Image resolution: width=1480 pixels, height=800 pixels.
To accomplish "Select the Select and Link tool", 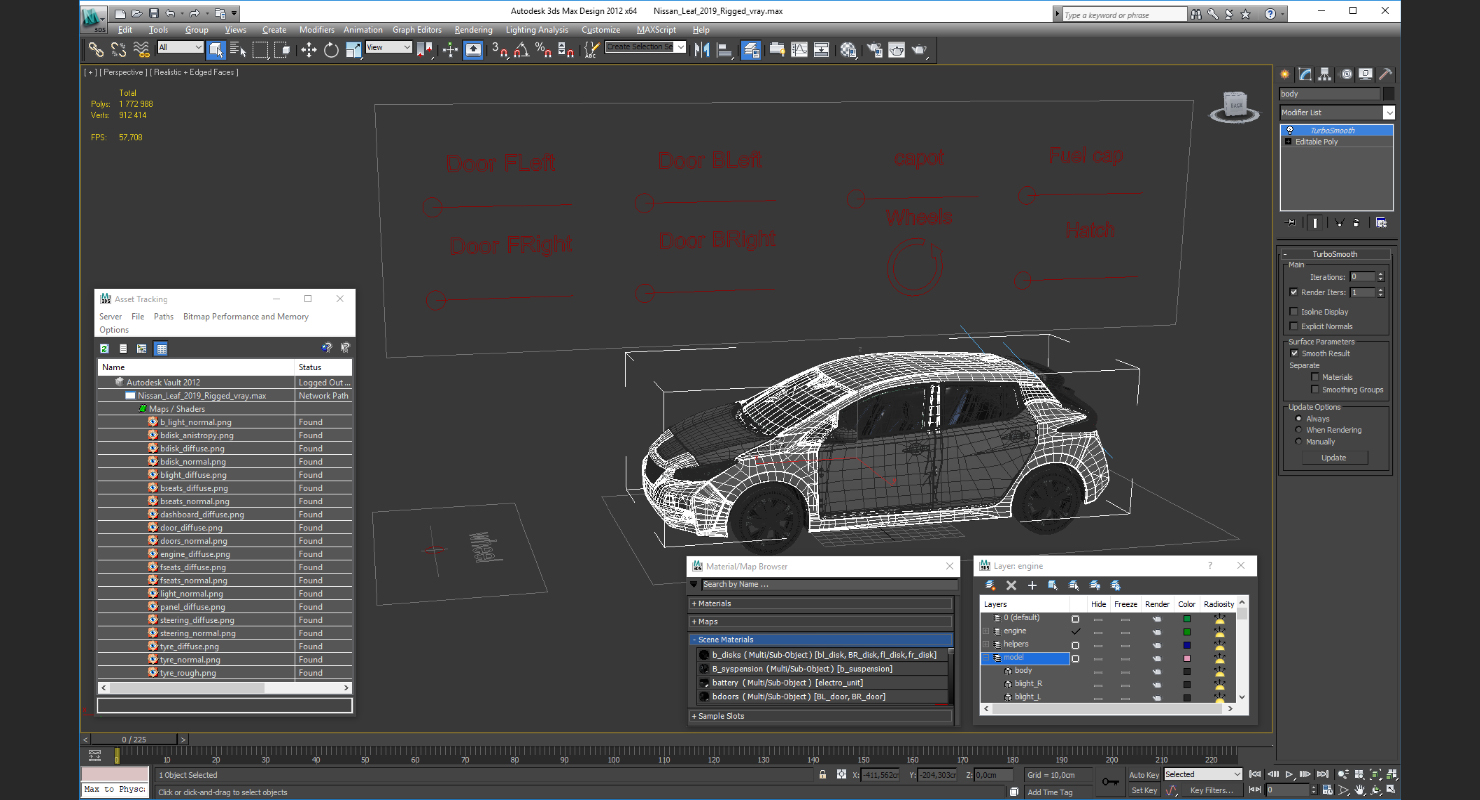I will click(96, 49).
